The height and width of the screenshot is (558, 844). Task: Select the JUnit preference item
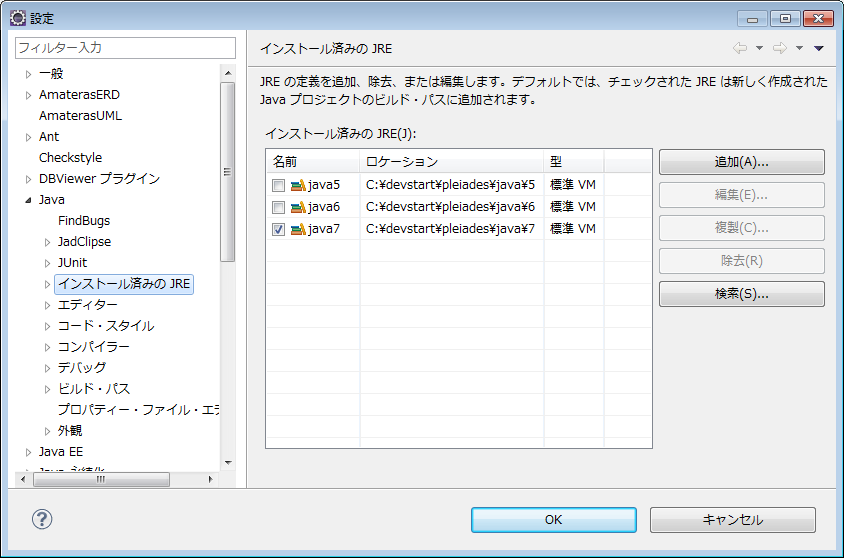[72, 263]
